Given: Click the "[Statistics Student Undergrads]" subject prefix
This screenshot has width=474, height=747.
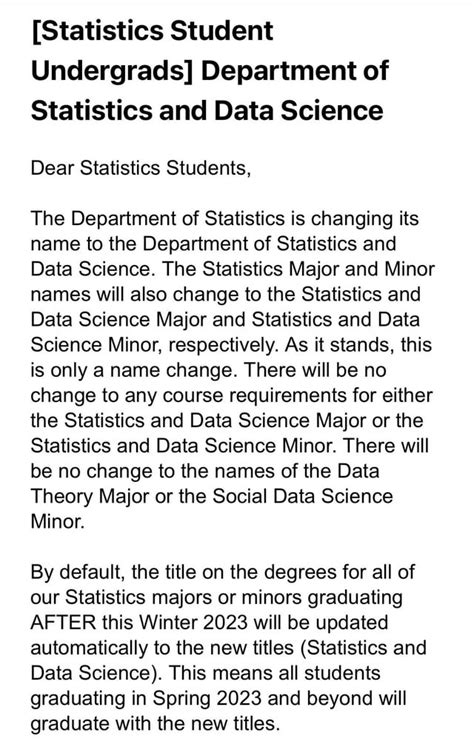Looking at the screenshot, I should click(152, 51).
